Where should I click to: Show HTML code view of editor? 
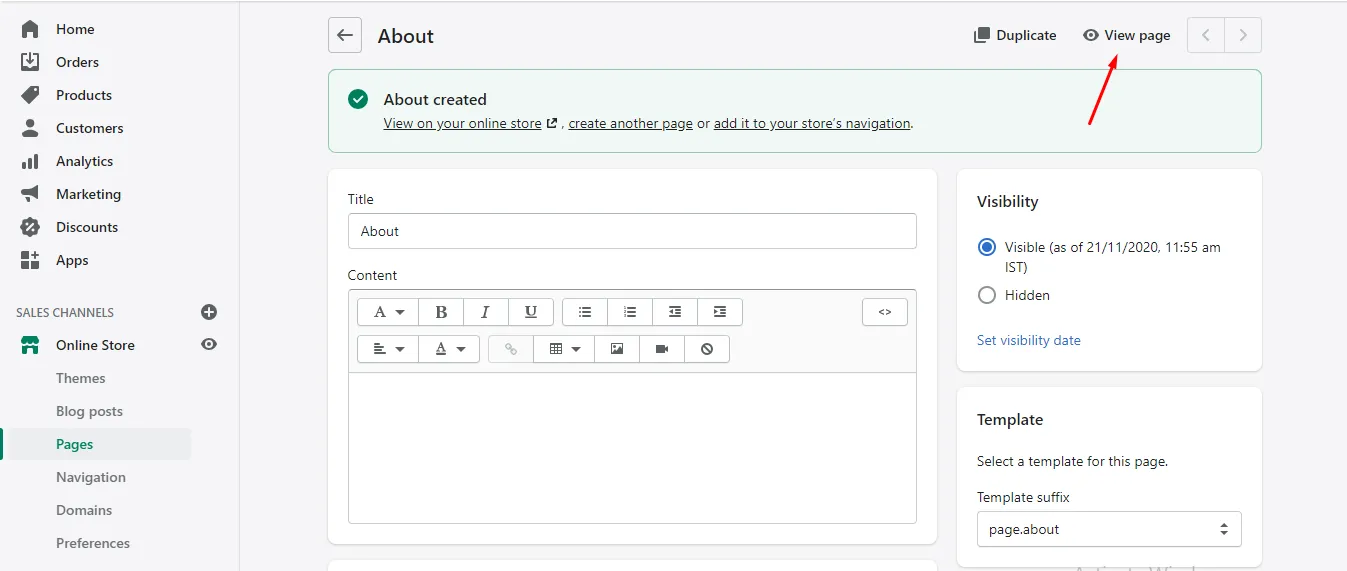(x=884, y=312)
